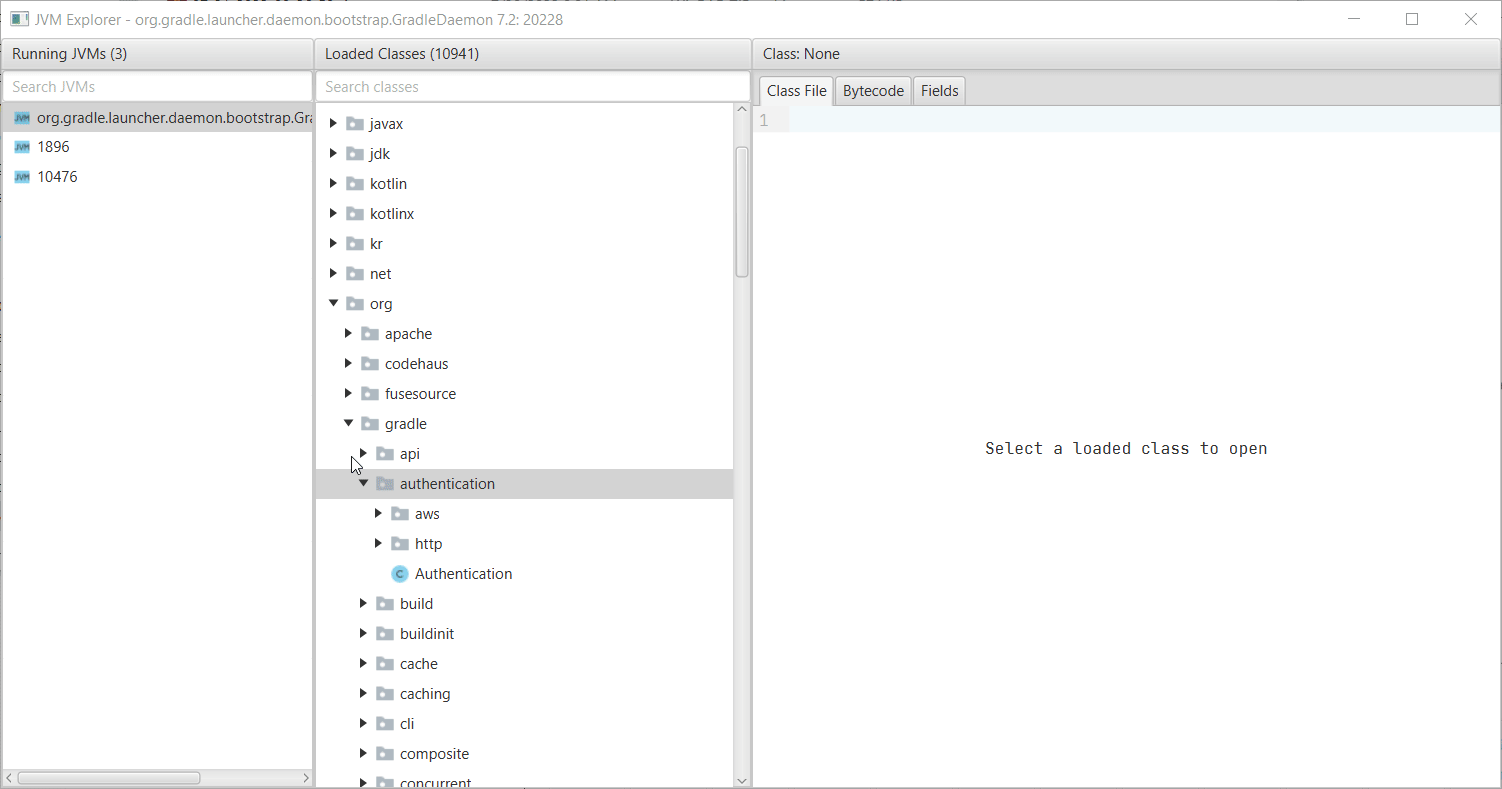1502x789 pixels.
Task: Expand the kotlin package node
Action: coord(333,183)
